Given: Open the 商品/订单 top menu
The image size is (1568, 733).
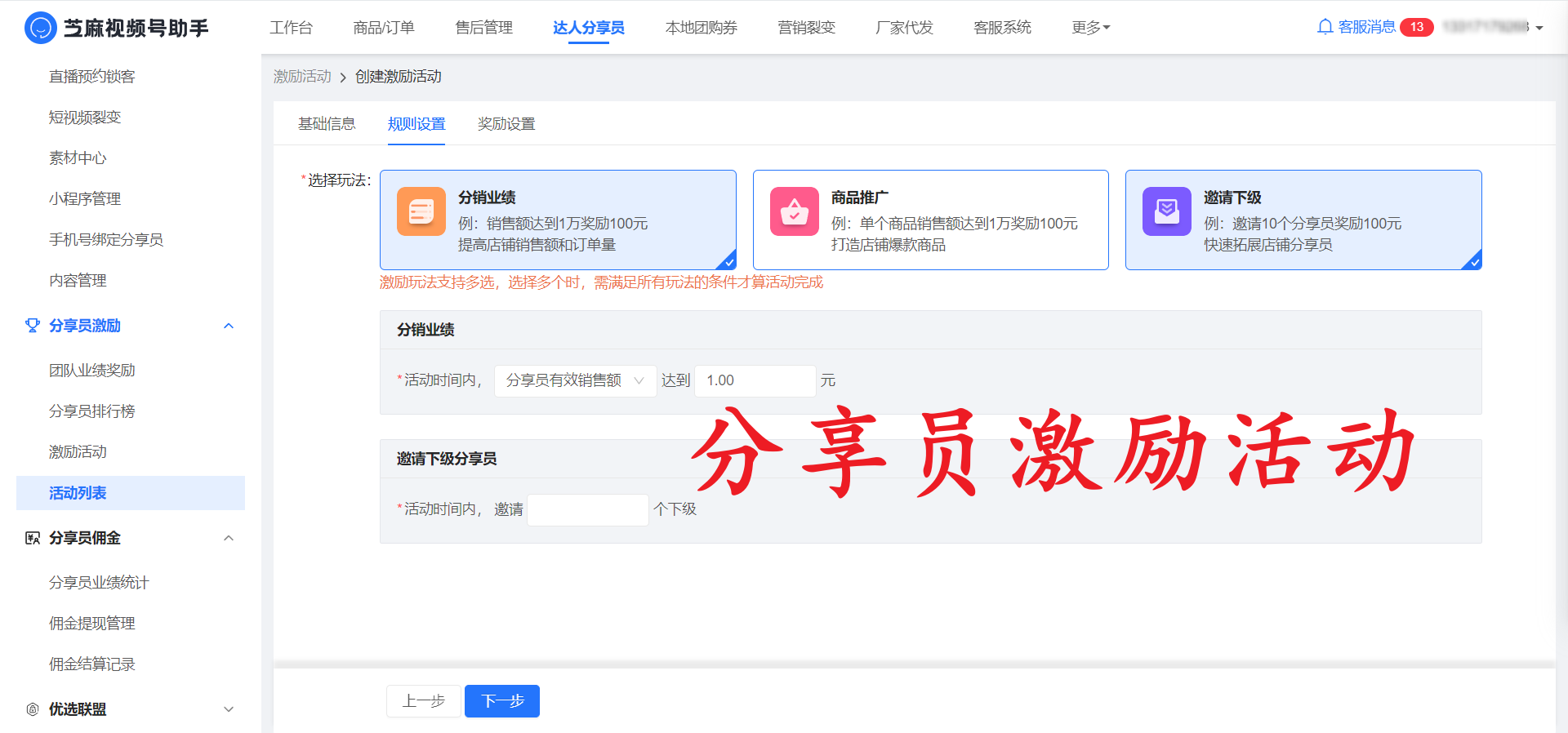Looking at the screenshot, I should [x=384, y=28].
